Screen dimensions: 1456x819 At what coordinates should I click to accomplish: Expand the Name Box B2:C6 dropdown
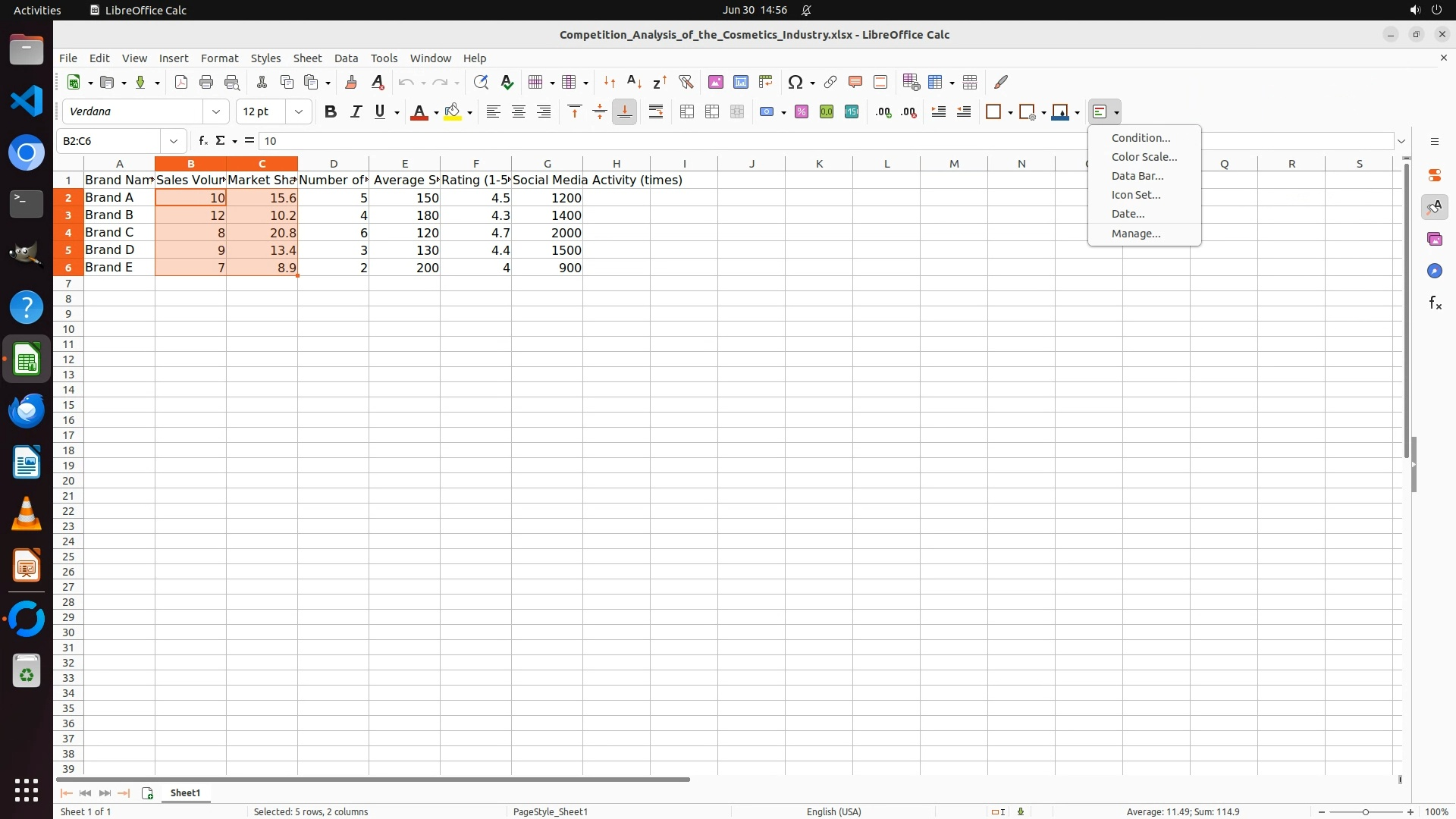pyautogui.click(x=174, y=141)
